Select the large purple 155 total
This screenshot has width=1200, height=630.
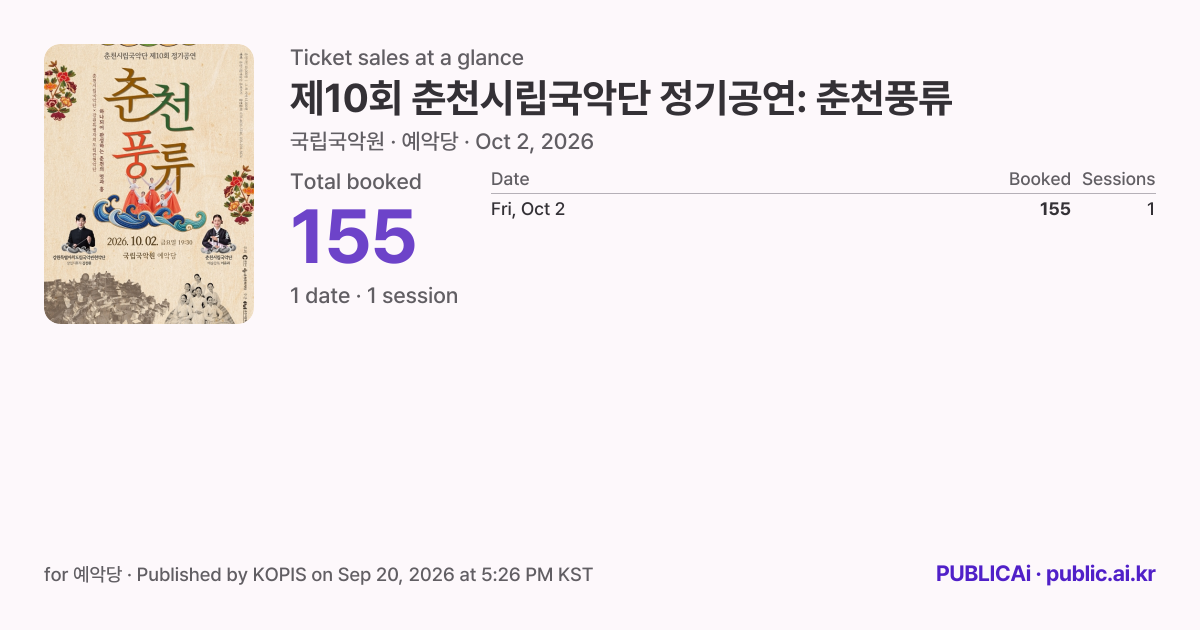pos(353,237)
